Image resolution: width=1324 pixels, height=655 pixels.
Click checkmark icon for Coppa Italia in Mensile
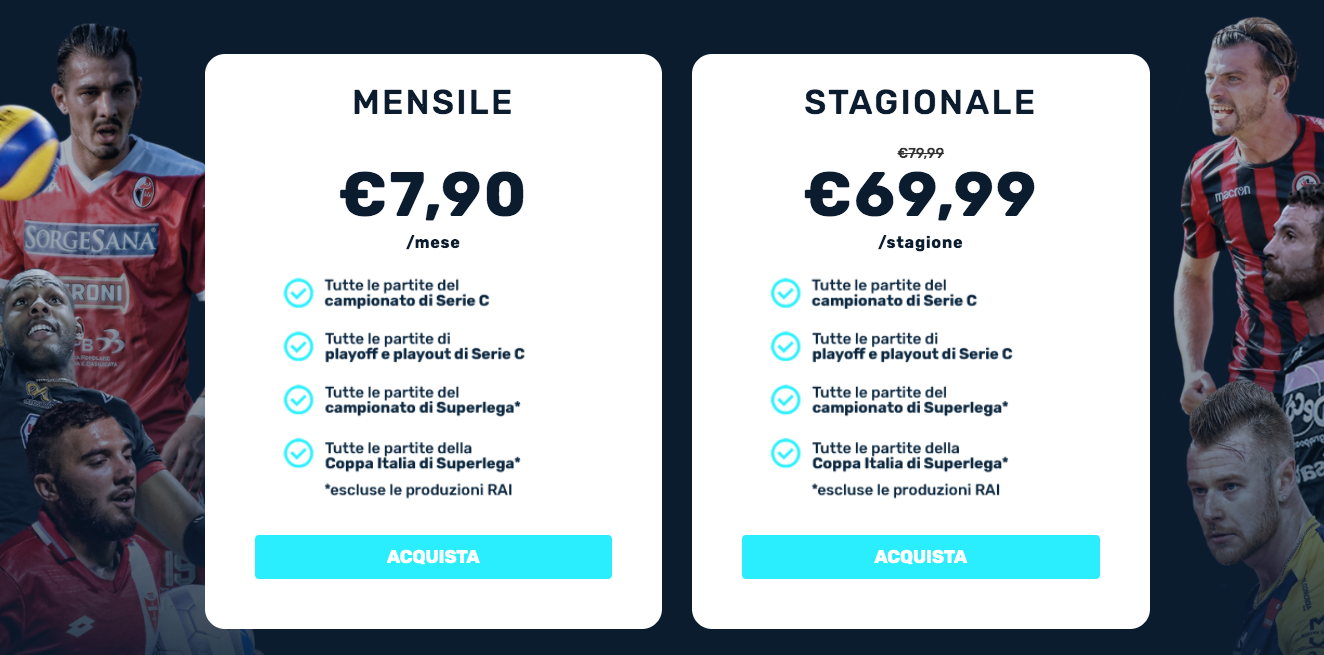pos(299,453)
